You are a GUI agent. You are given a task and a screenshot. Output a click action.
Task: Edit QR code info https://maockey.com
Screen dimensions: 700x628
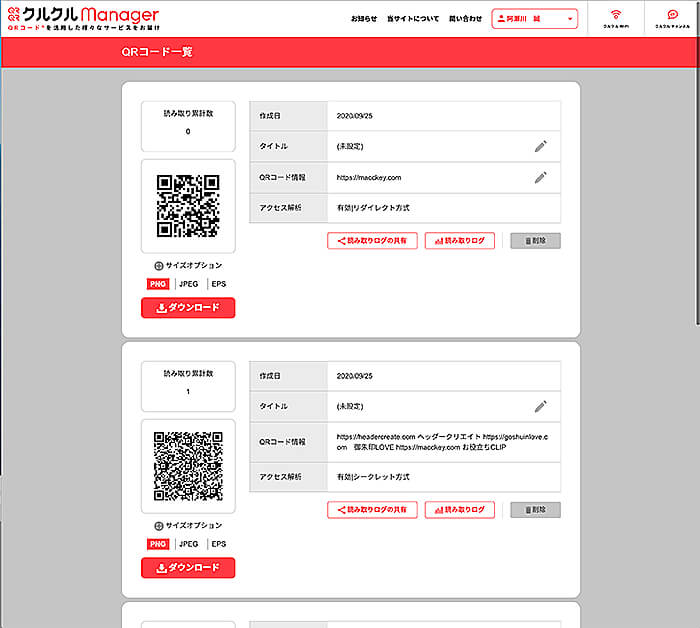point(540,178)
